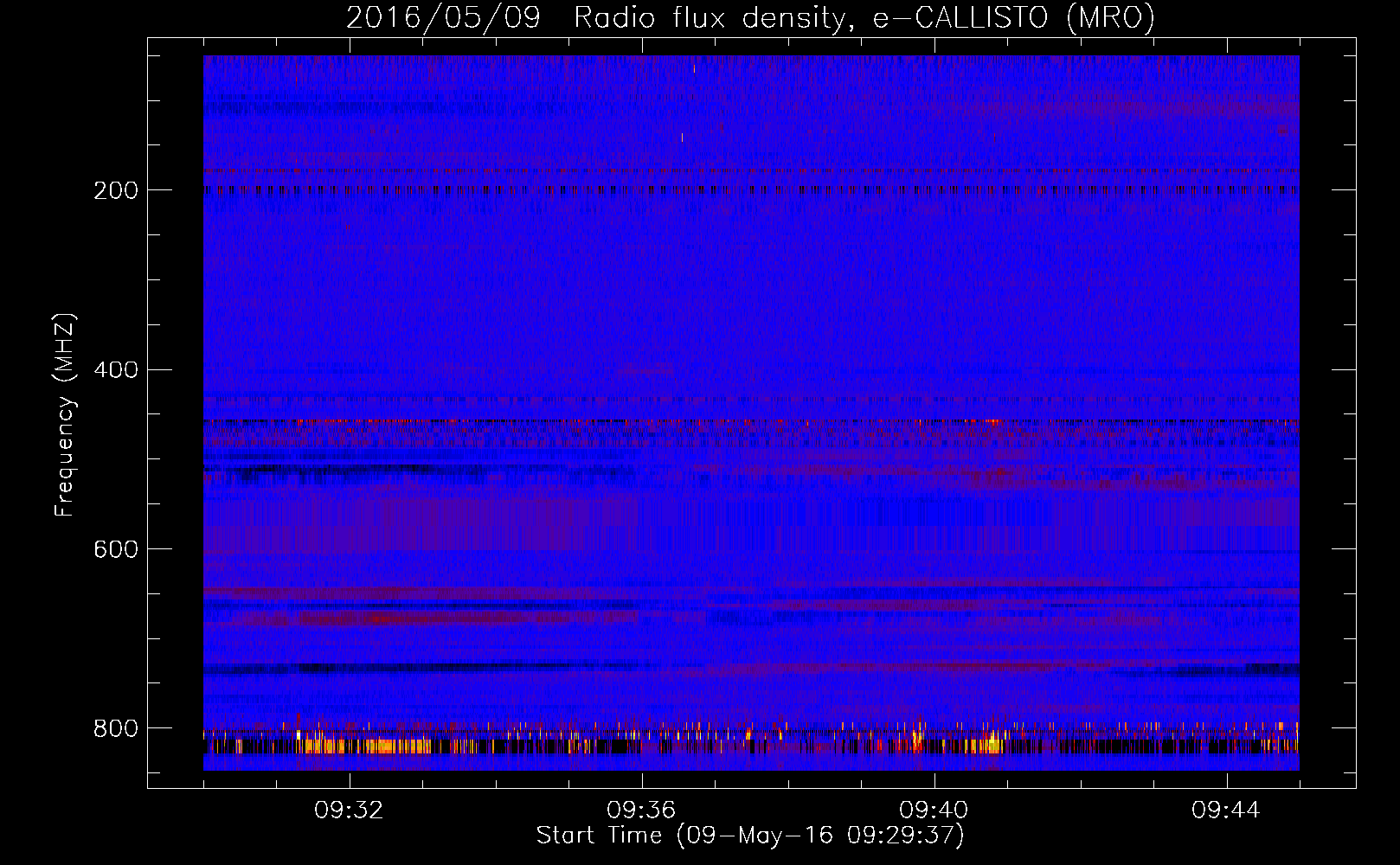Click the 400 frequency tick label

click(x=115, y=370)
